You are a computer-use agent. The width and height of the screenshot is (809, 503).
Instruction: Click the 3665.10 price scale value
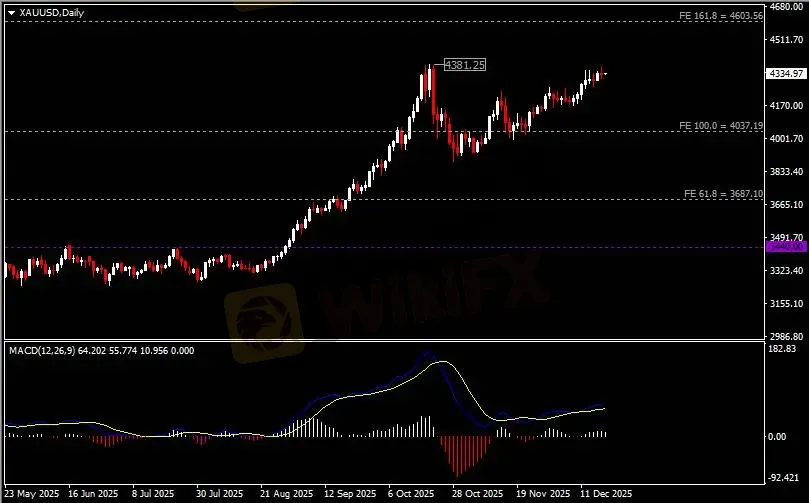tap(786, 205)
